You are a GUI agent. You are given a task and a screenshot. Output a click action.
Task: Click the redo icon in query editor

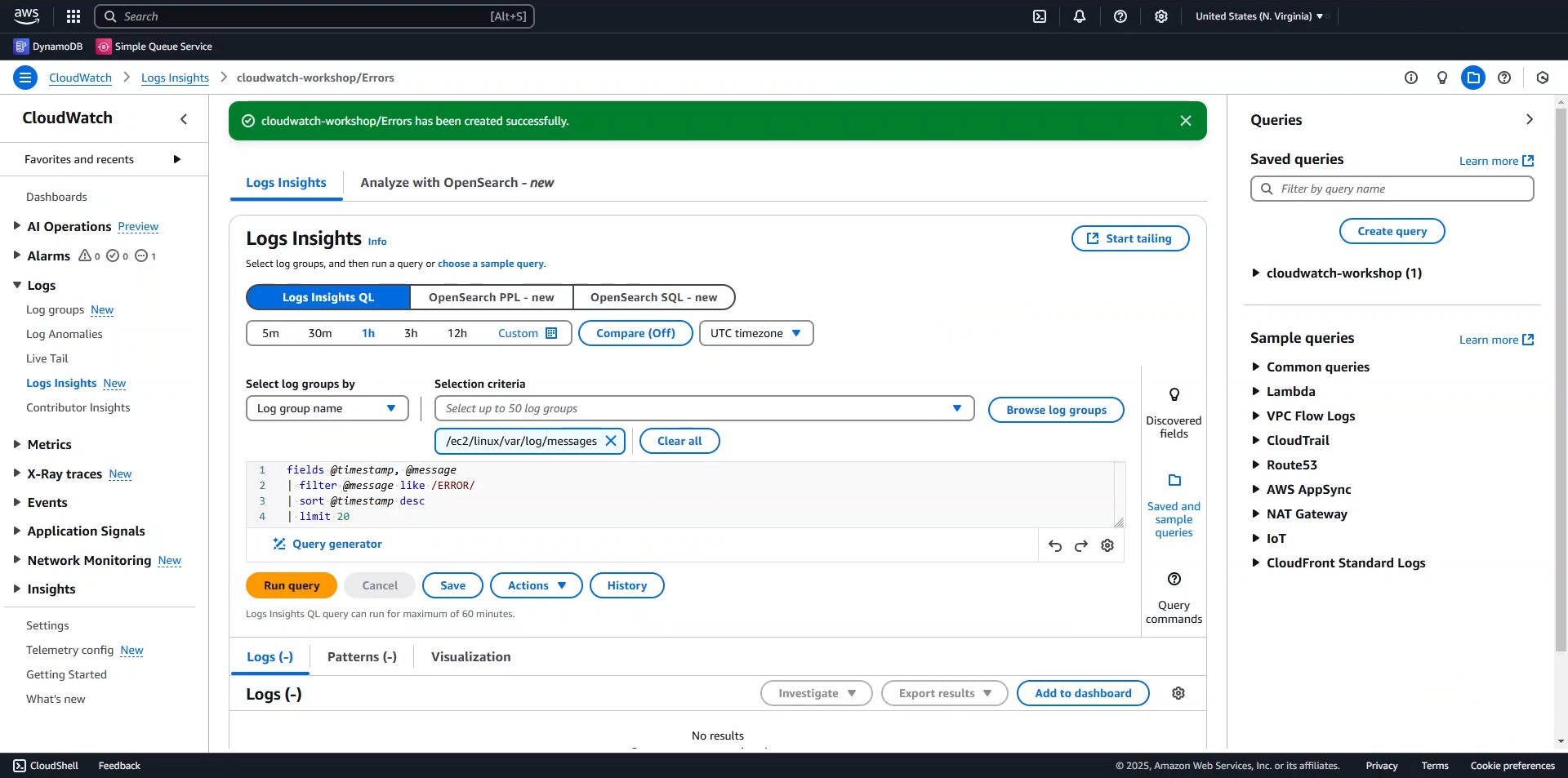pos(1081,546)
